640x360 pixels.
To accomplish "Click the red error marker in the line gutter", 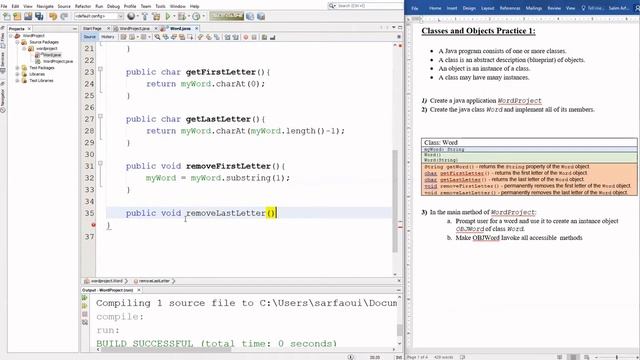I will [93, 224].
